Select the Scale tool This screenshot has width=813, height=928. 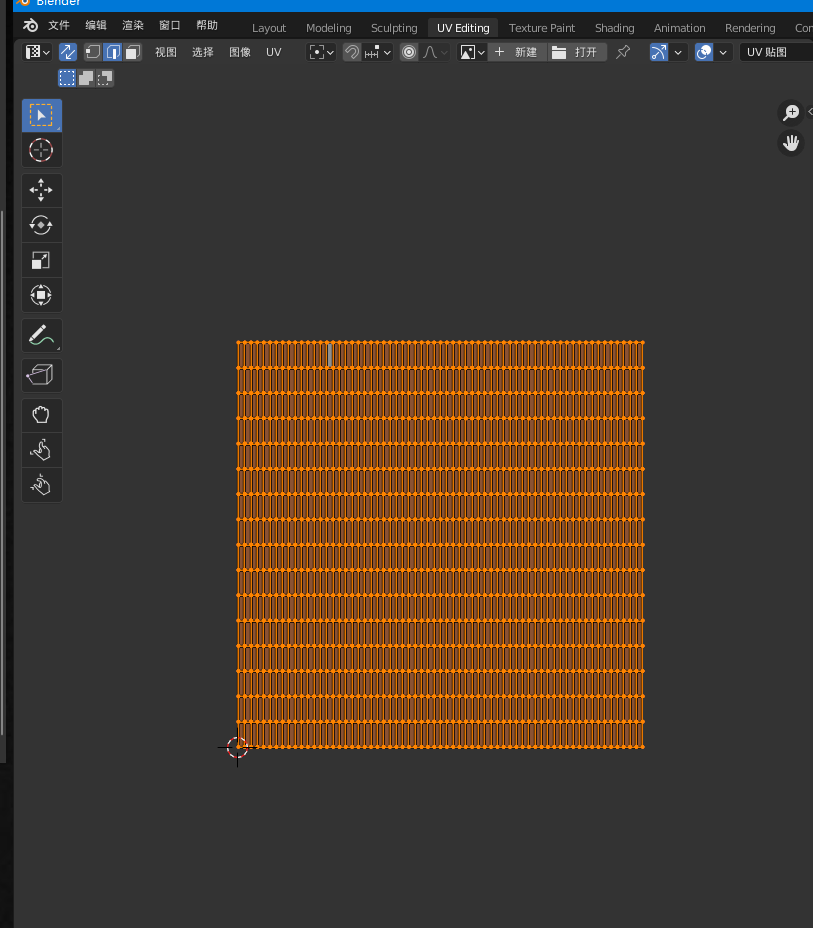pyautogui.click(x=41, y=260)
